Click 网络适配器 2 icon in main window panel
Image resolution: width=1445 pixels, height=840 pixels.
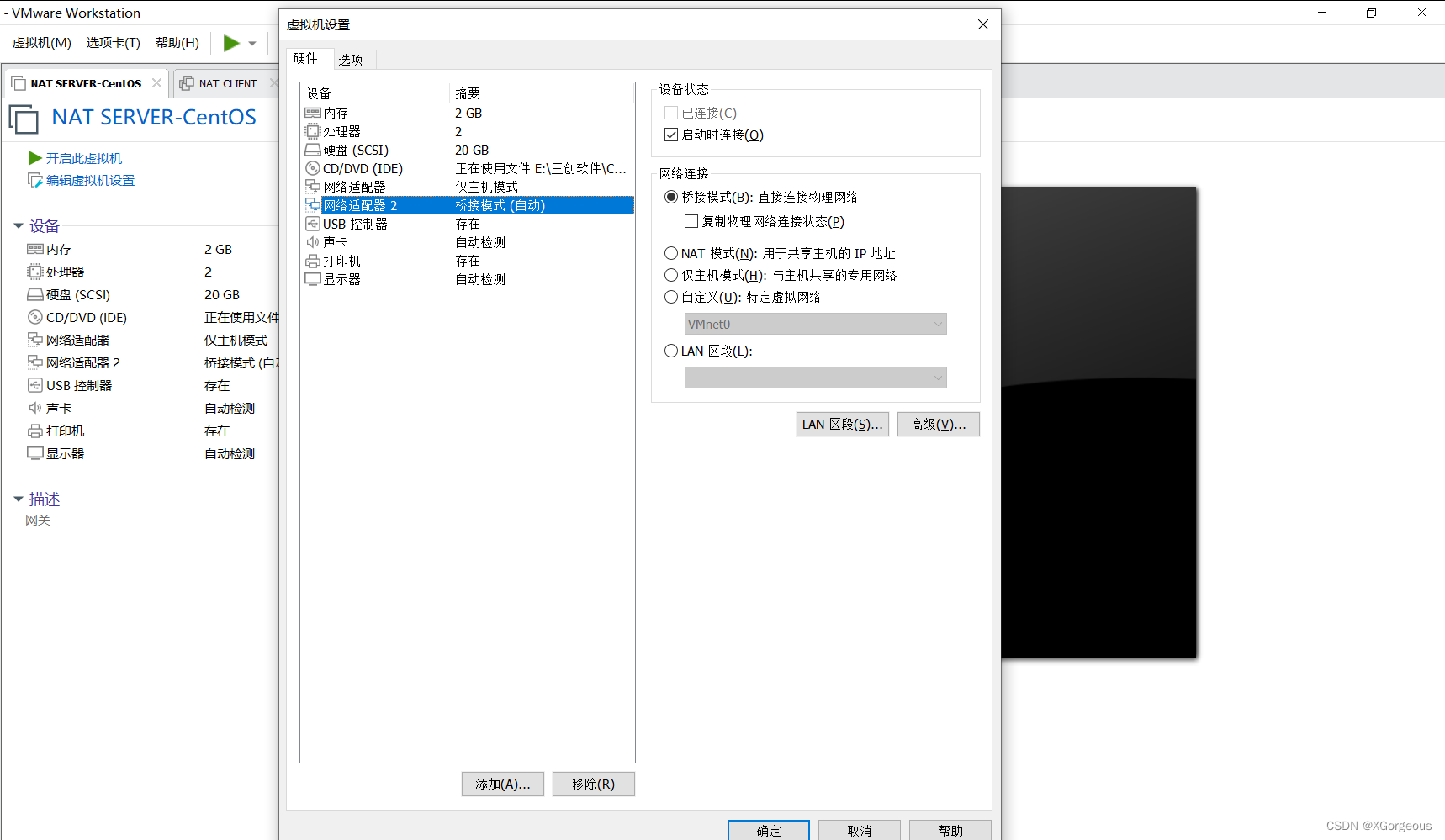click(x=35, y=362)
